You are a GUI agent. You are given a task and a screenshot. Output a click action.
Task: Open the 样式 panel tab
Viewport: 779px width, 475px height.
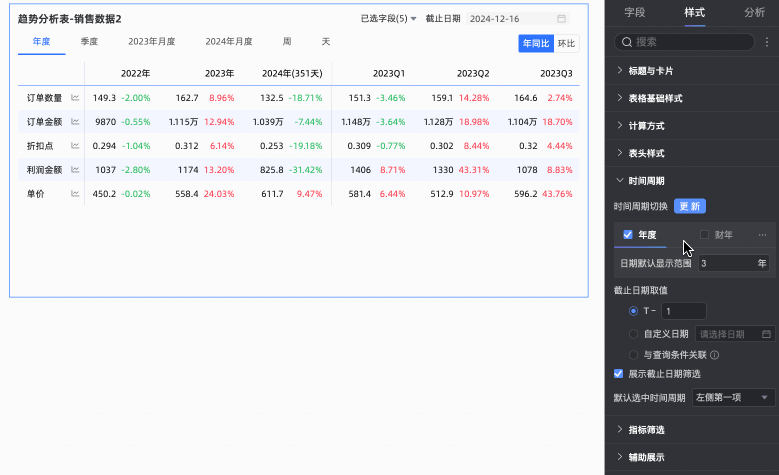pos(695,13)
